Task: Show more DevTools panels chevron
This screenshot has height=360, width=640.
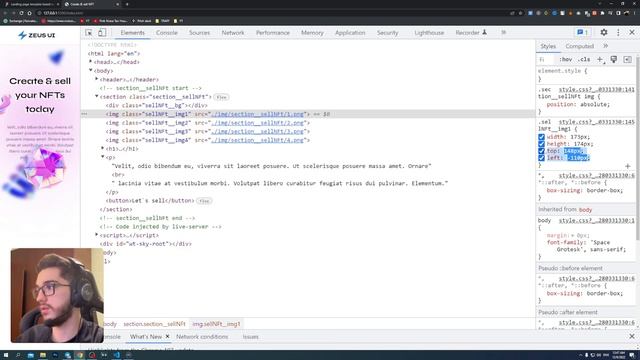Action: point(504,32)
